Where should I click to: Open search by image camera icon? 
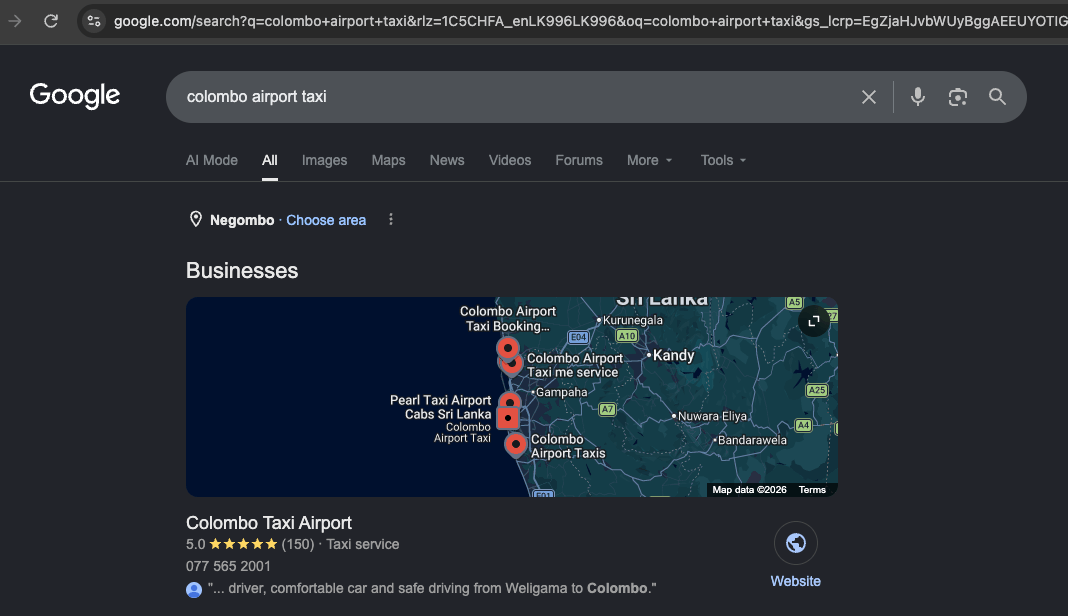click(958, 97)
